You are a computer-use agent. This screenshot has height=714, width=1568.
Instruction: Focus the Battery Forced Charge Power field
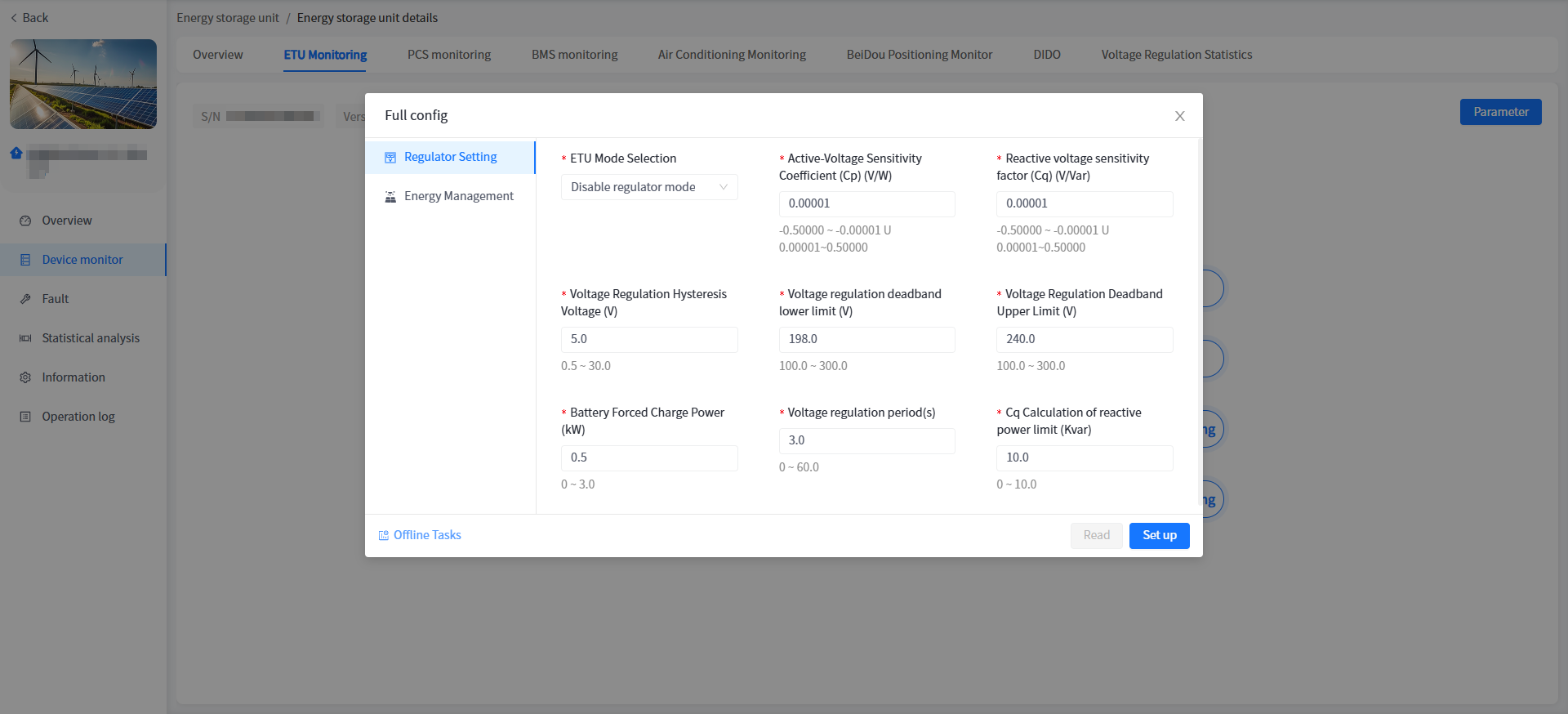(x=648, y=458)
